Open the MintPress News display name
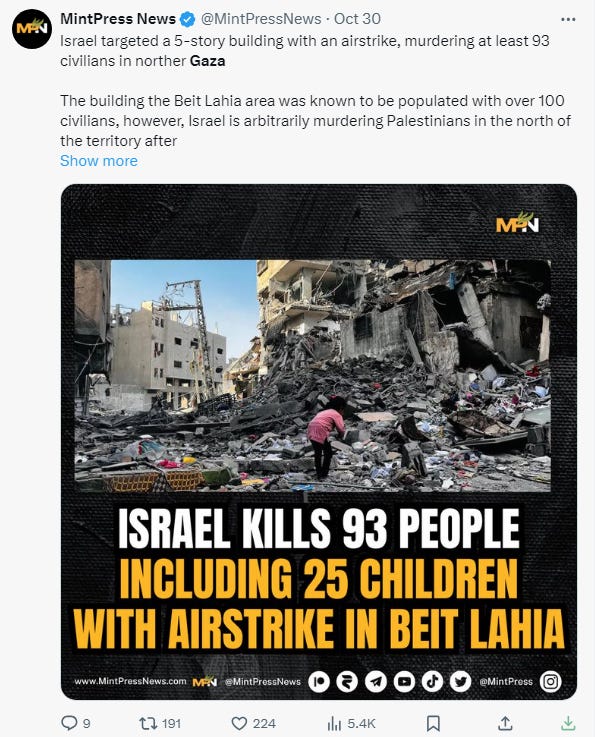Image resolution: width=595 pixels, height=737 pixels. tap(117, 19)
